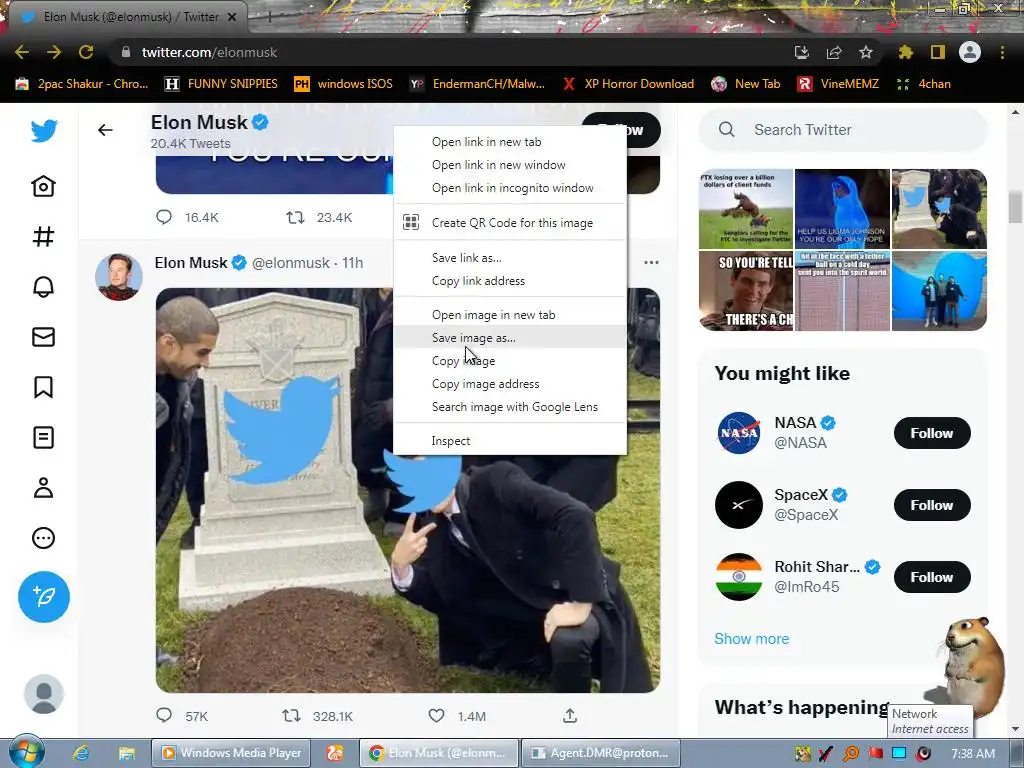Open Internet Explorer from the taskbar
The width and height of the screenshot is (1024, 768).
click(x=81, y=753)
